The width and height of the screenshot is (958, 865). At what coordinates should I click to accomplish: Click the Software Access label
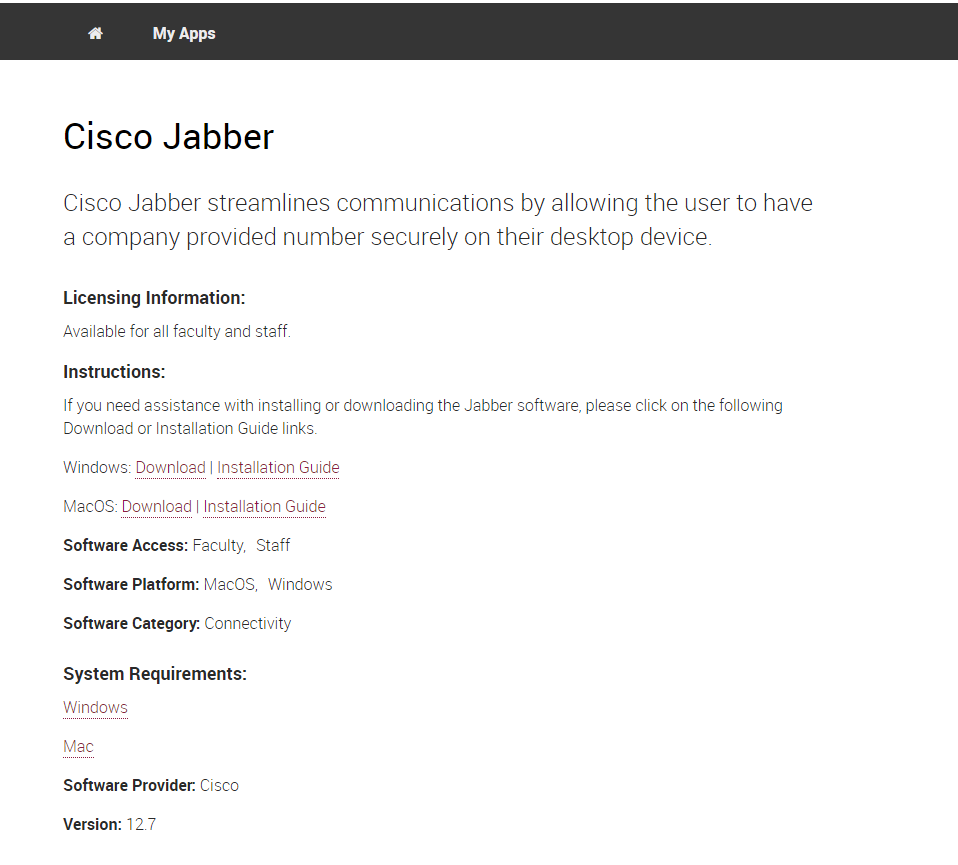click(x=125, y=545)
